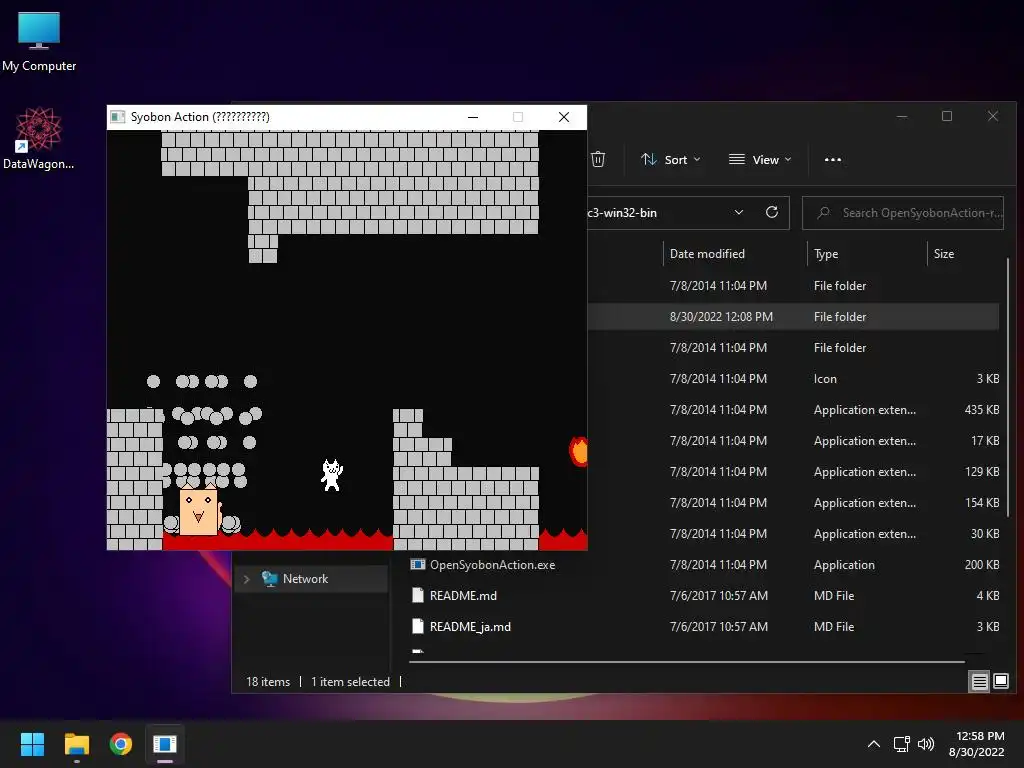Open the View menu in File Explorer
1024x768 pixels.
point(760,159)
